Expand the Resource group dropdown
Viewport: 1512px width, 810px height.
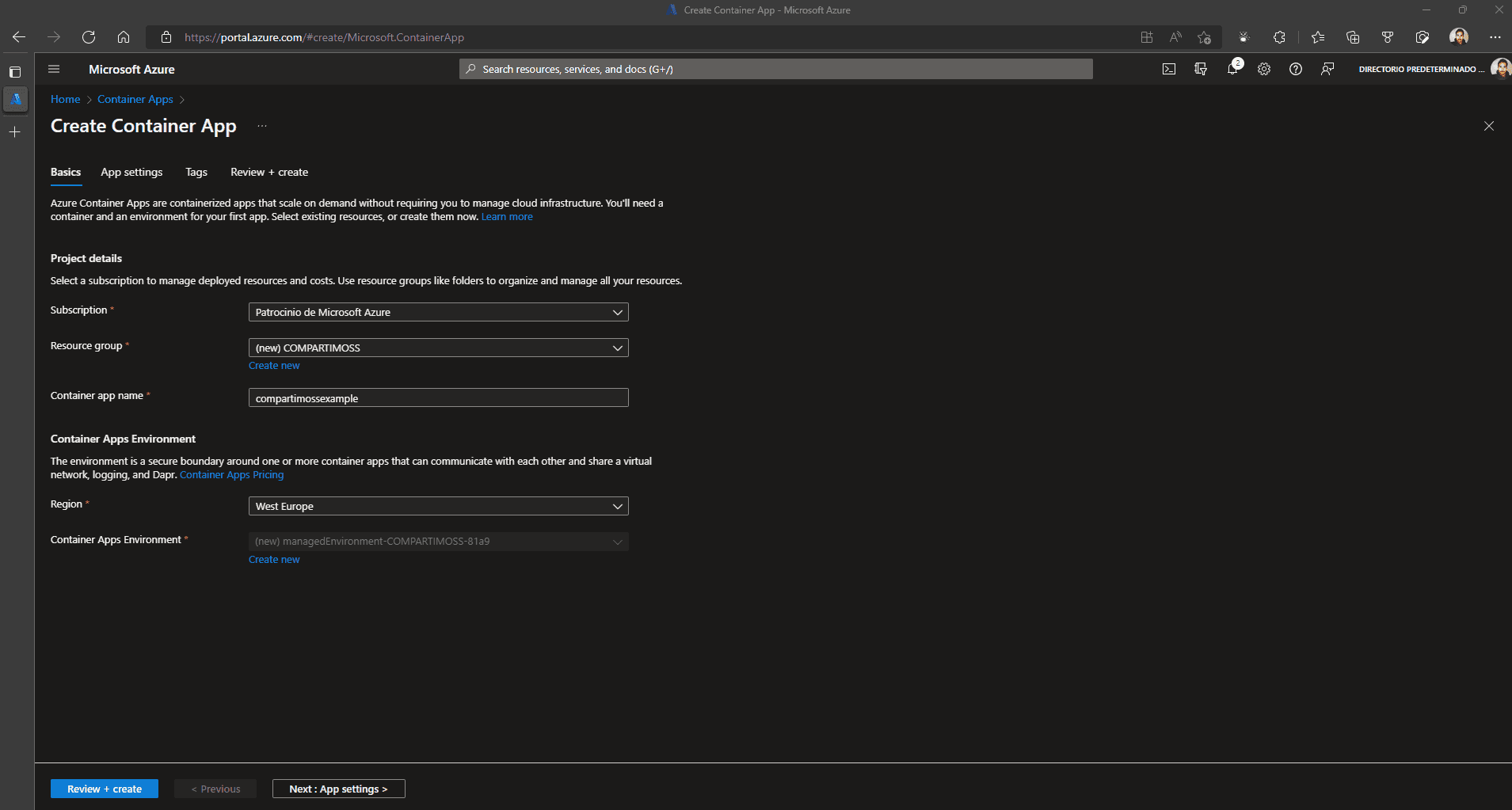coord(439,348)
